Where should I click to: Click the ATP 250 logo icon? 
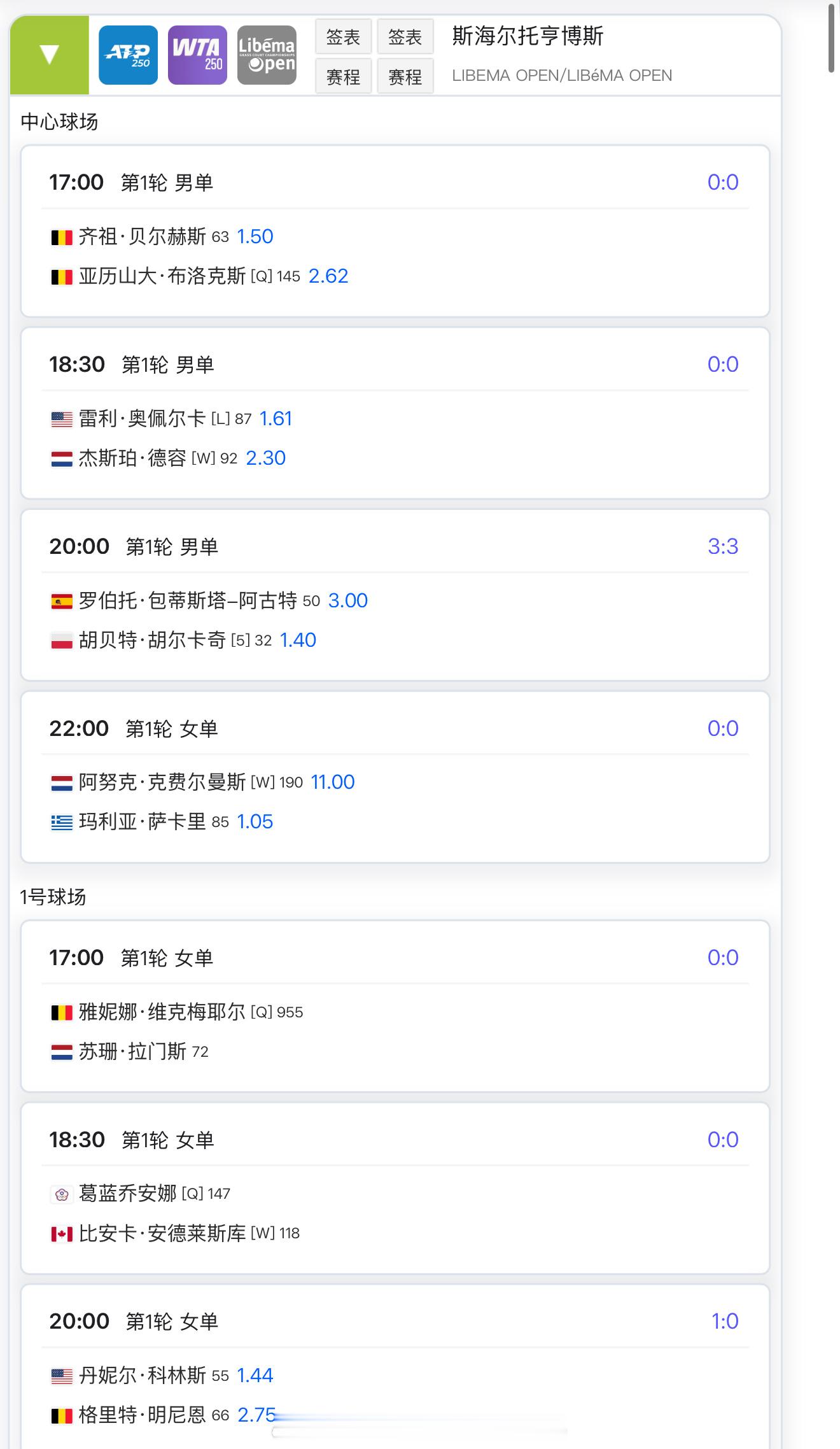128,55
